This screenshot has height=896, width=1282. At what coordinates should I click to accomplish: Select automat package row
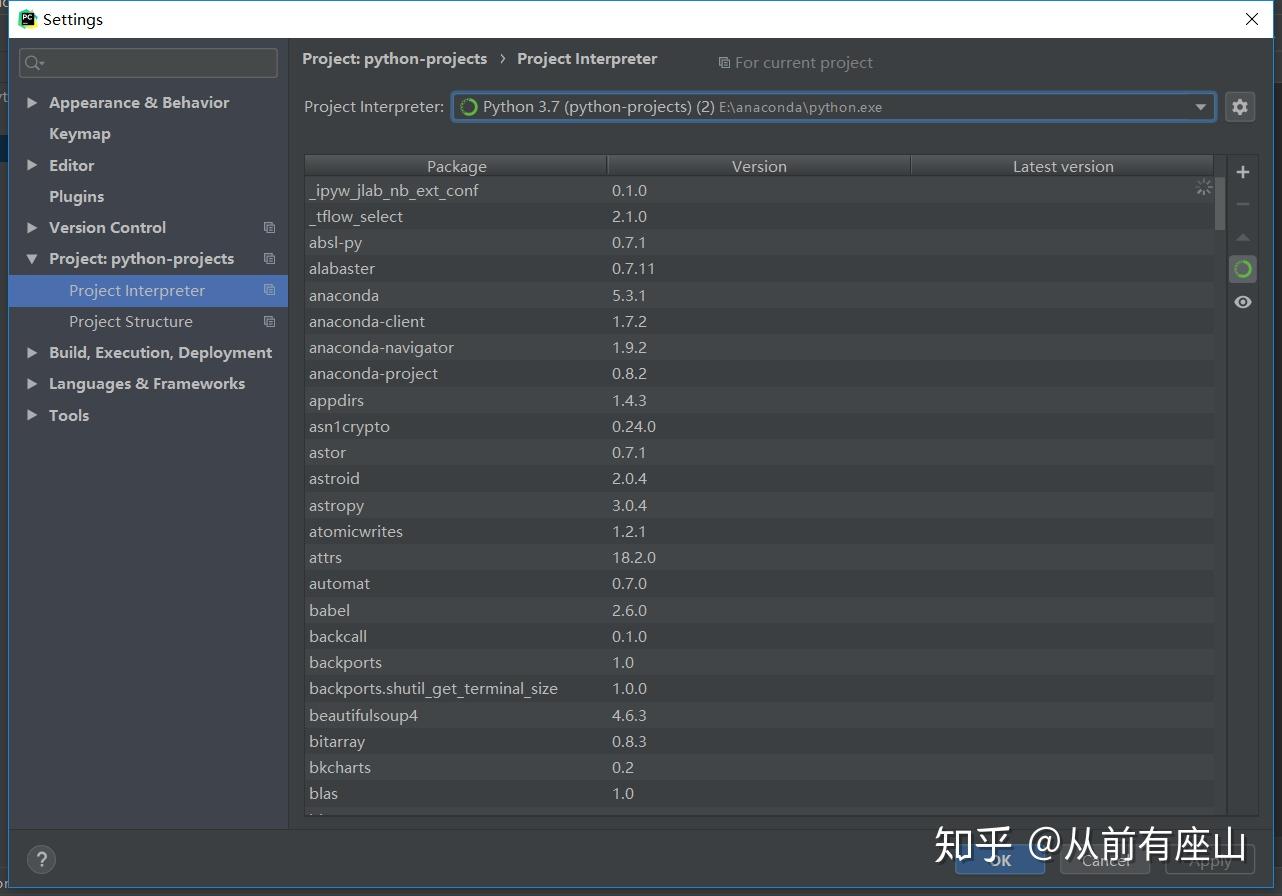759,584
